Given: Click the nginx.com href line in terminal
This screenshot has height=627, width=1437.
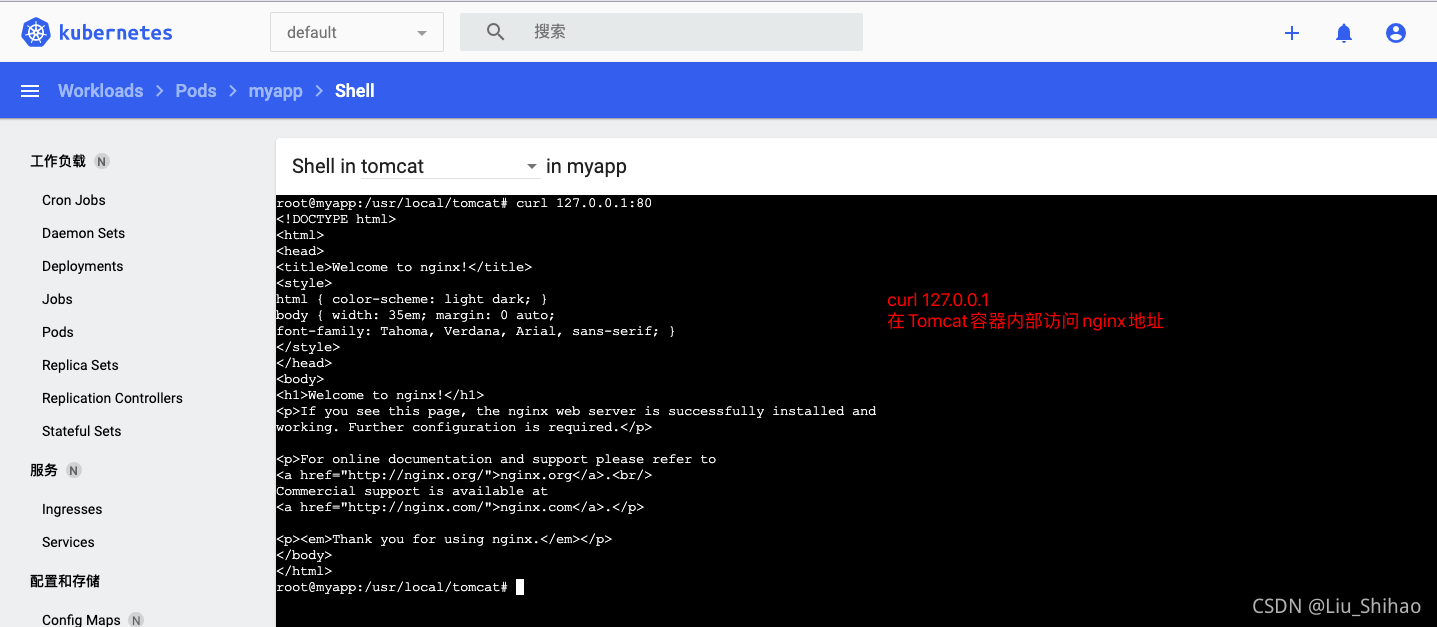Looking at the screenshot, I should pyautogui.click(x=460, y=507).
